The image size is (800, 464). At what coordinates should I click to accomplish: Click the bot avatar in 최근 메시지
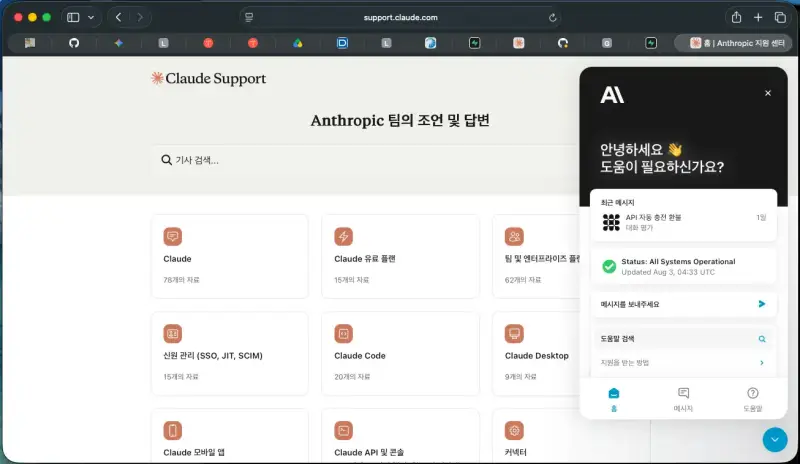[611, 222]
